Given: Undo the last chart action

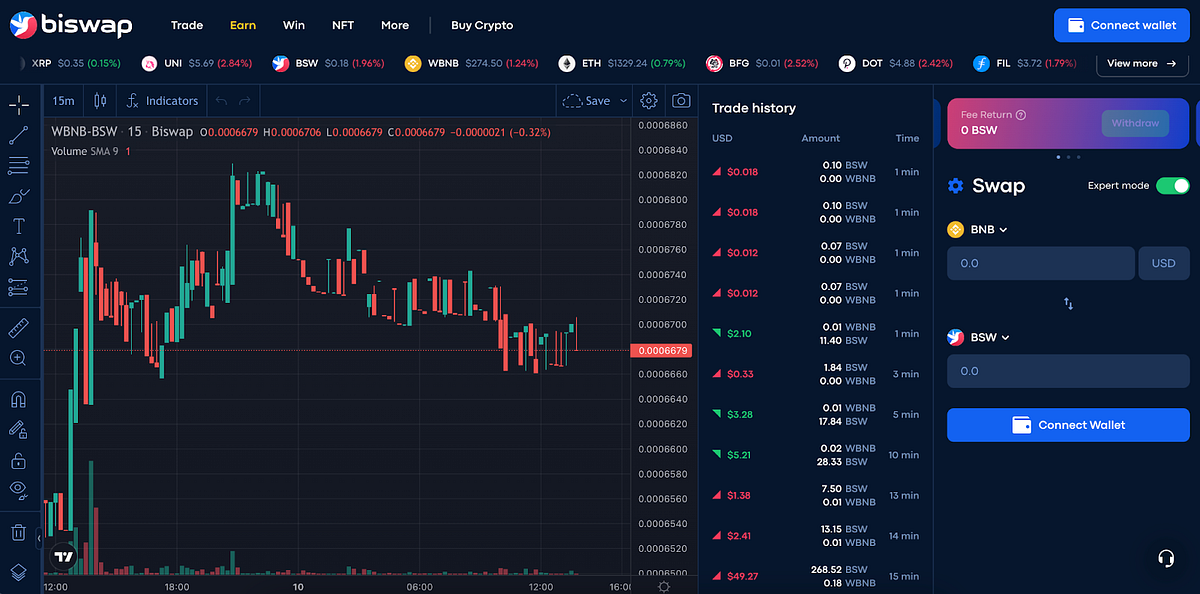Looking at the screenshot, I should pos(221,101).
